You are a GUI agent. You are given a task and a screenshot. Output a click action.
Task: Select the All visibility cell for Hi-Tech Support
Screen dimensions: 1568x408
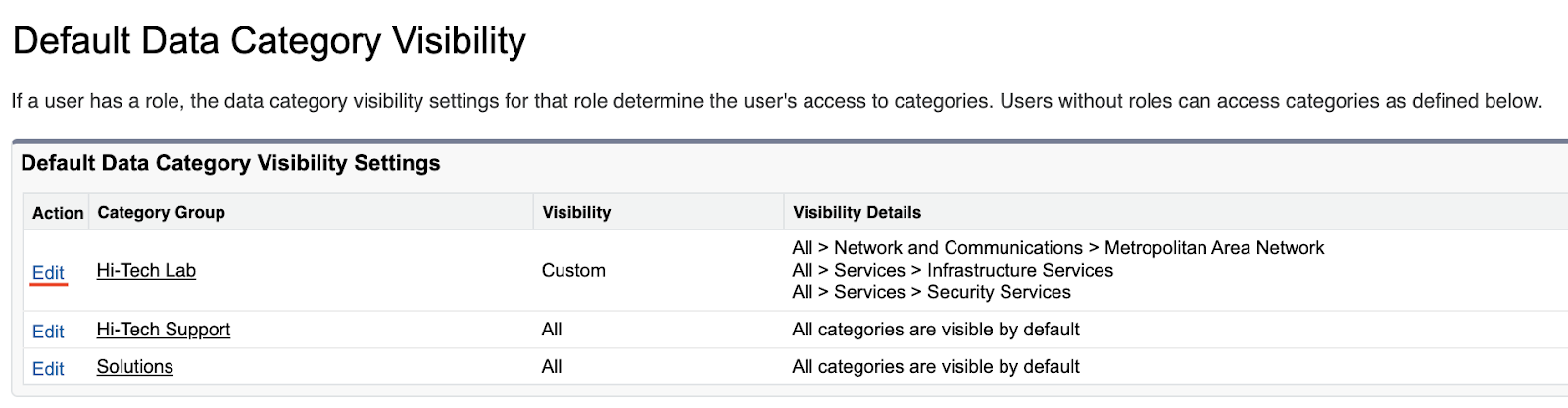point(552,330)
